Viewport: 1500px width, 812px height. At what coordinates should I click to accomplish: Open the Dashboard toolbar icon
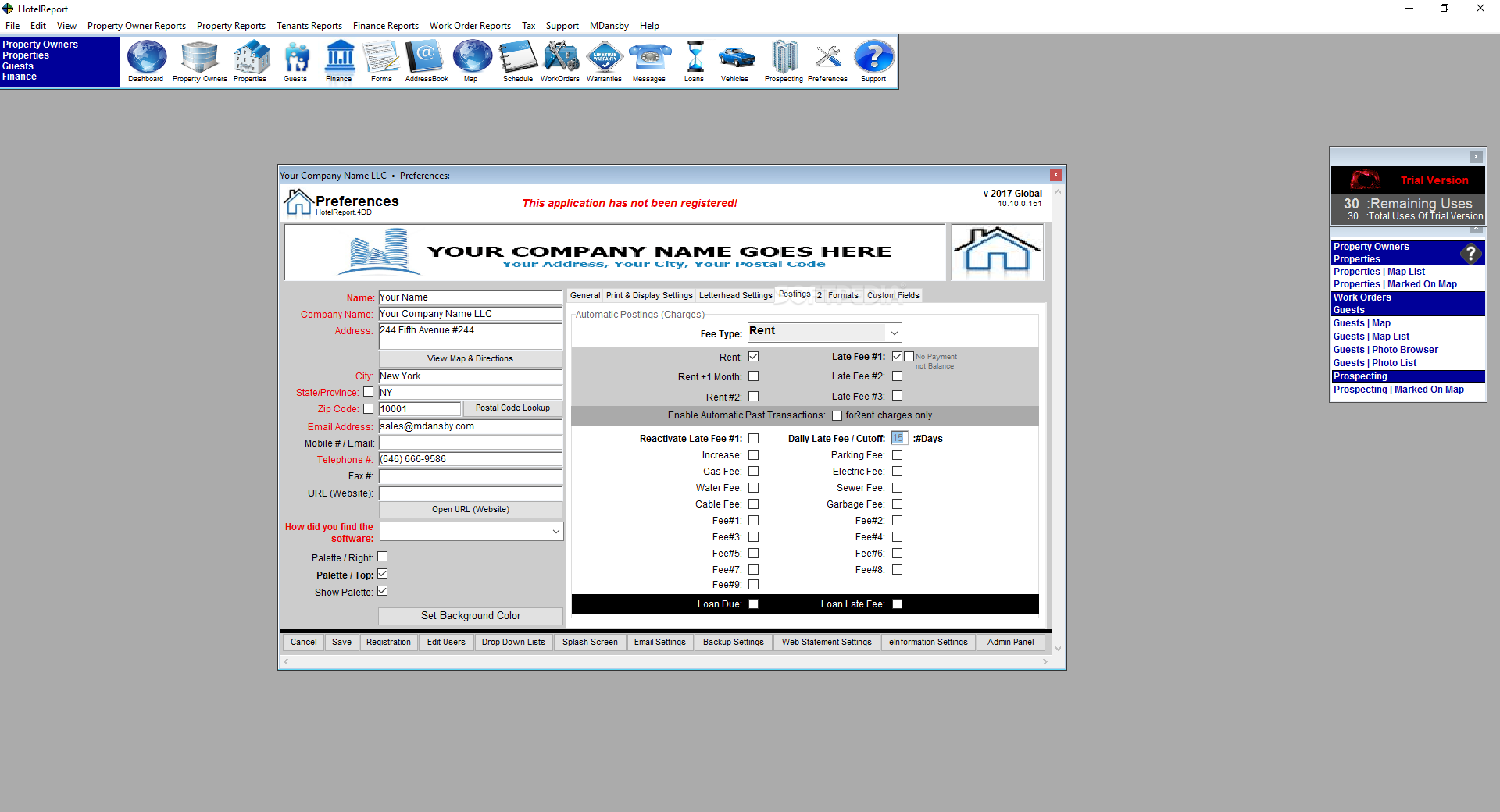146,60
